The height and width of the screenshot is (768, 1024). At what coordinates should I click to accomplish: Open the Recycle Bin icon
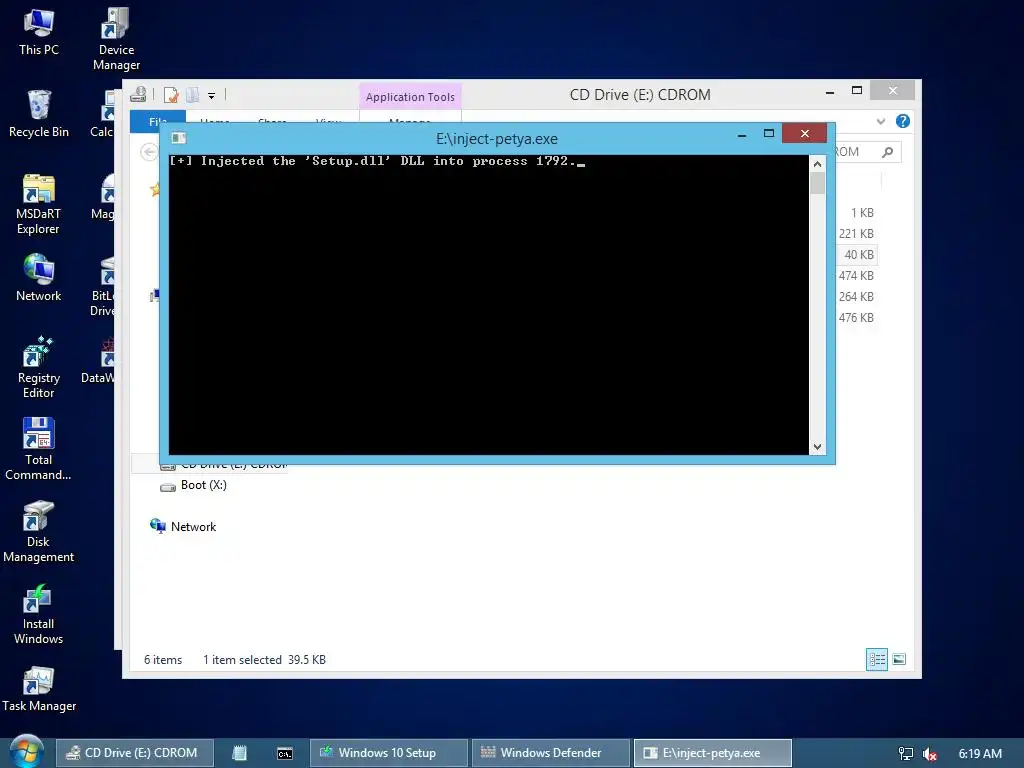pyautogui.click(x=39, y=114)
